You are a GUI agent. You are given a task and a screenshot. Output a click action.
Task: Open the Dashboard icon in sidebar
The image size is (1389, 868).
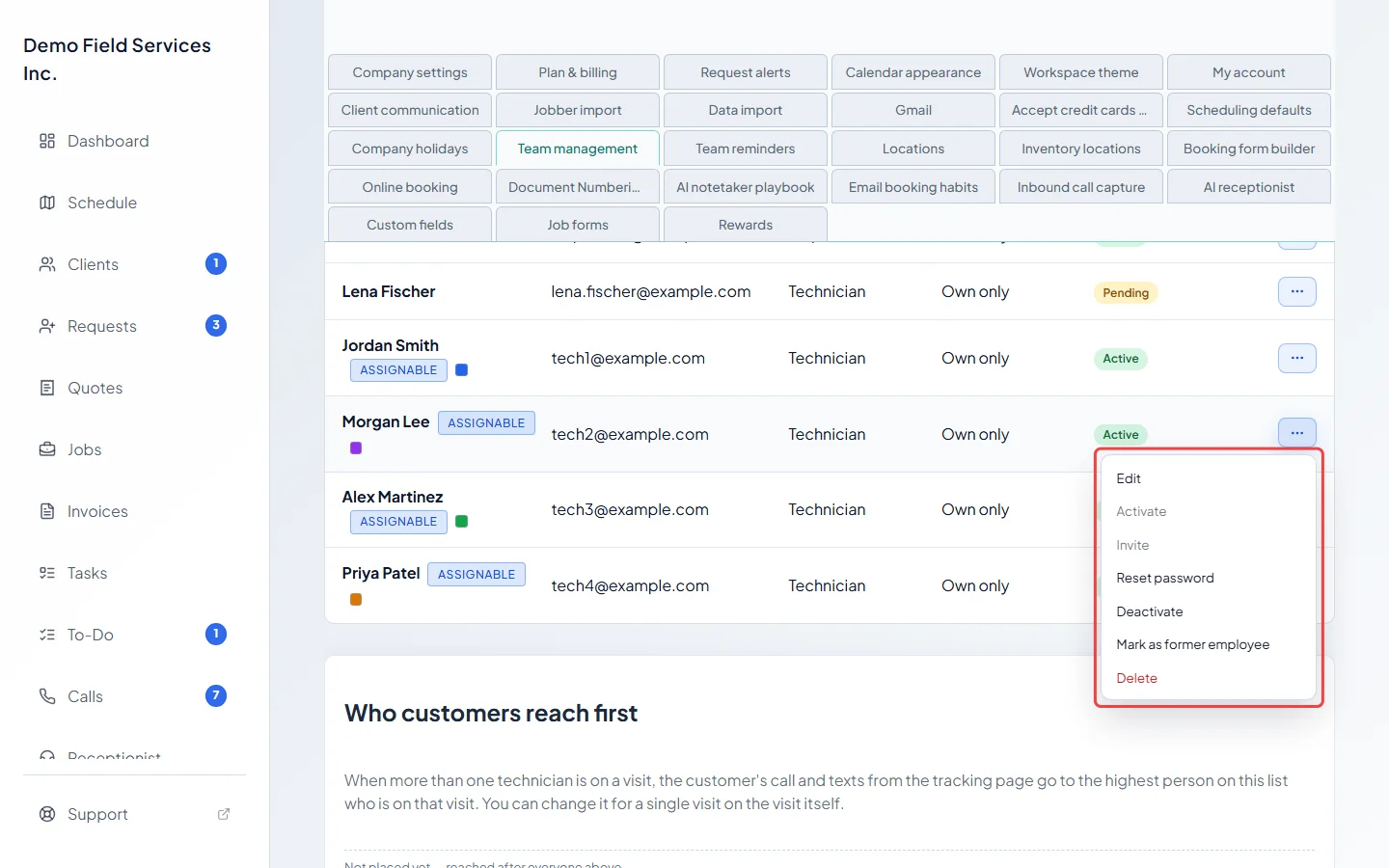47,141
